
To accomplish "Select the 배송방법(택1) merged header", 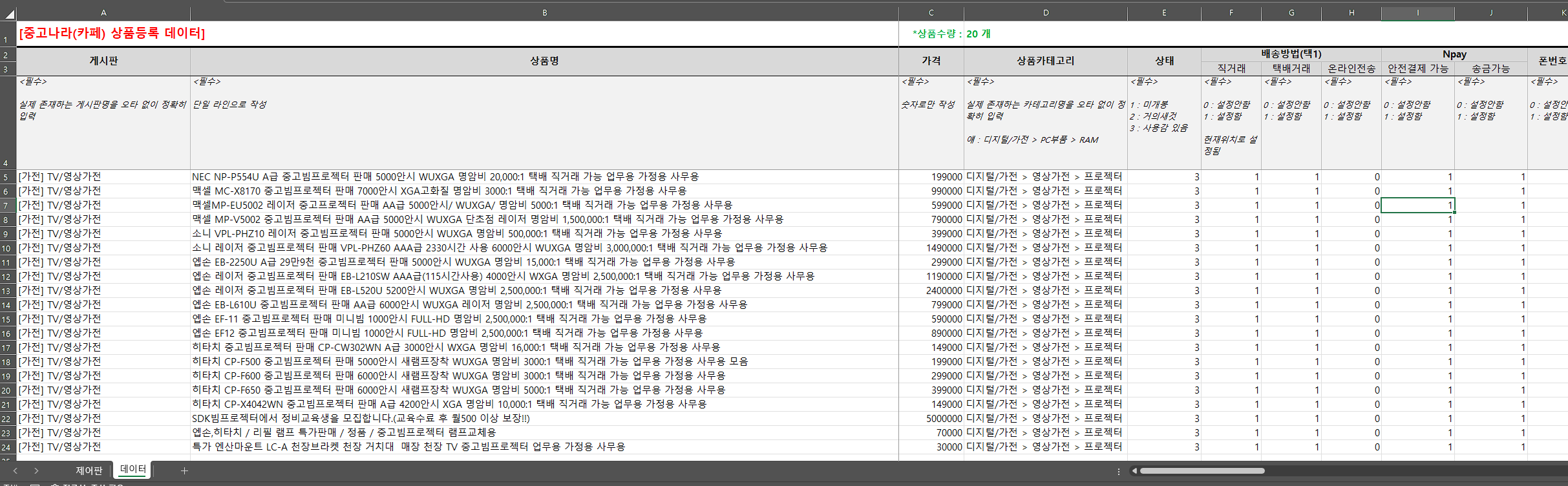I will 1291,54.
